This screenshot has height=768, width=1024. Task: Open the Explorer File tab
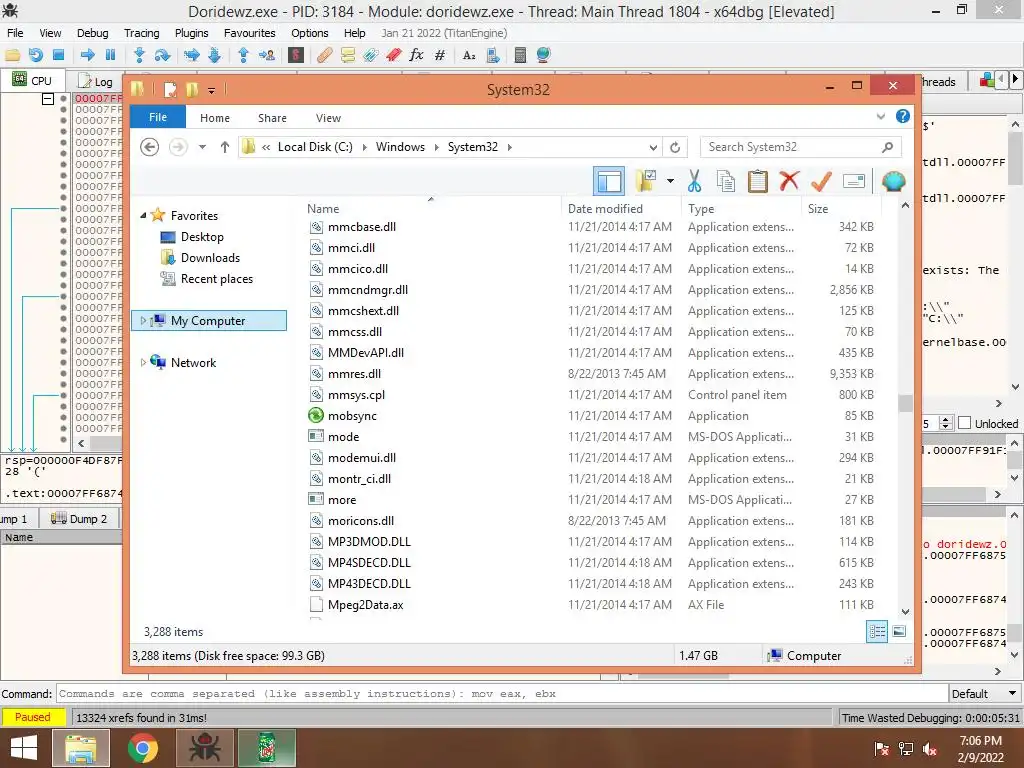click(x=158, y=117)
